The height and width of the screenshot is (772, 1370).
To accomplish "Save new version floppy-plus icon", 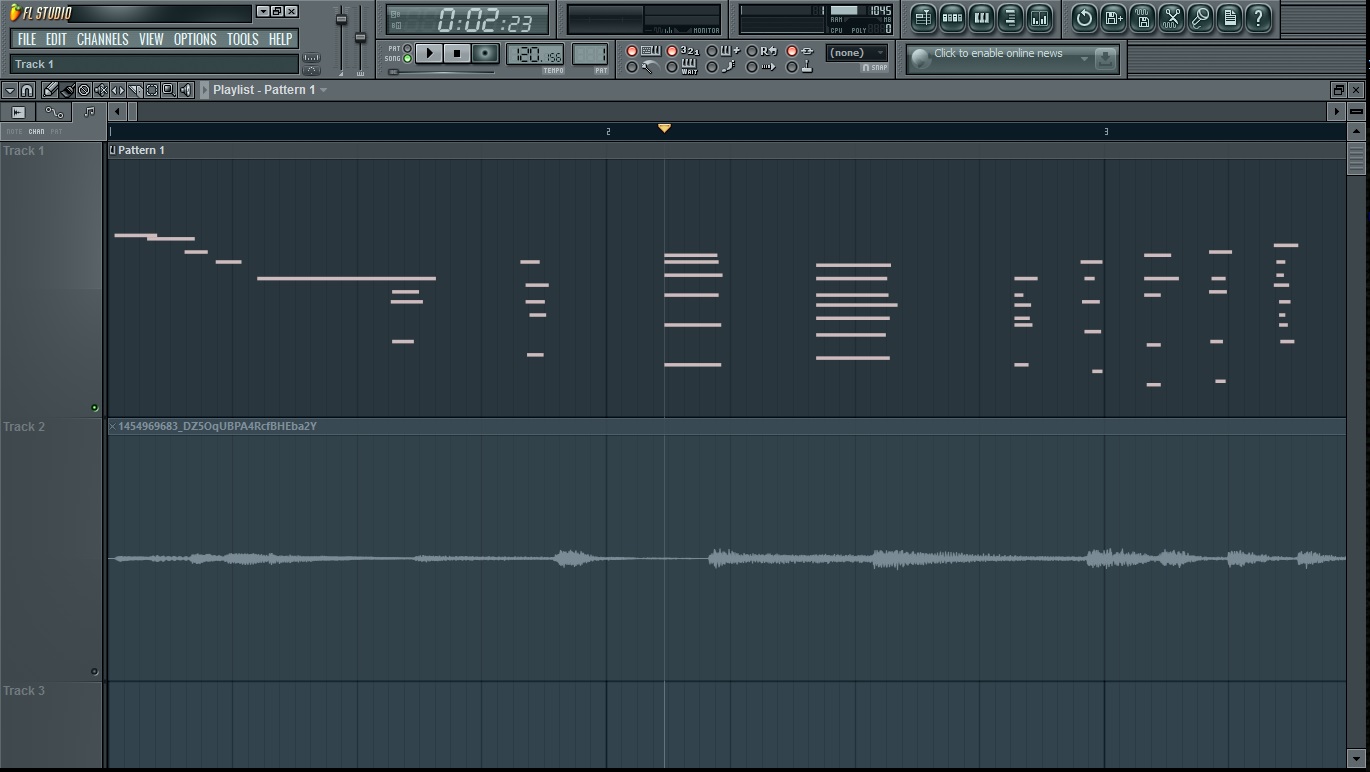I will point(1113,17).
